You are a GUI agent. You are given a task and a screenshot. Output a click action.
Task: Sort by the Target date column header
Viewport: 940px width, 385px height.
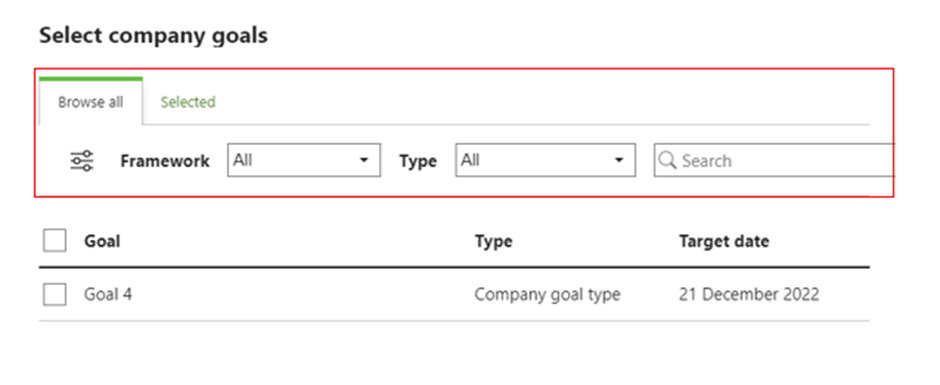pyautogui.click(x=724, y=241)
